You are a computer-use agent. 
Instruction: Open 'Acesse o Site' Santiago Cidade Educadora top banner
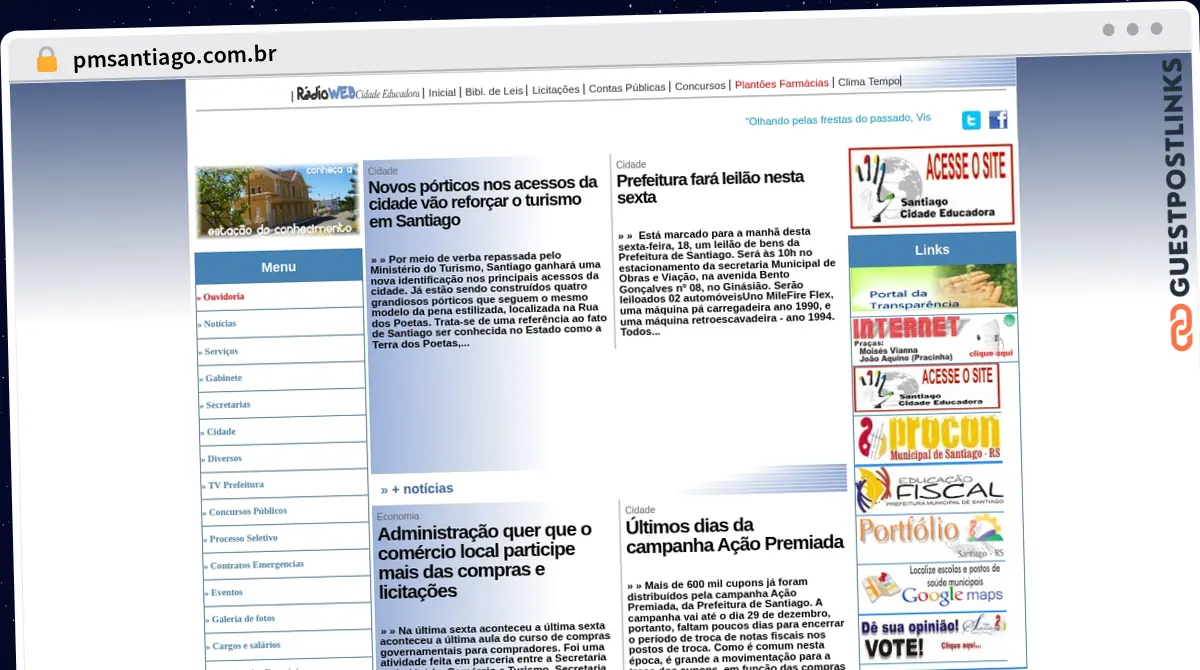931,187
